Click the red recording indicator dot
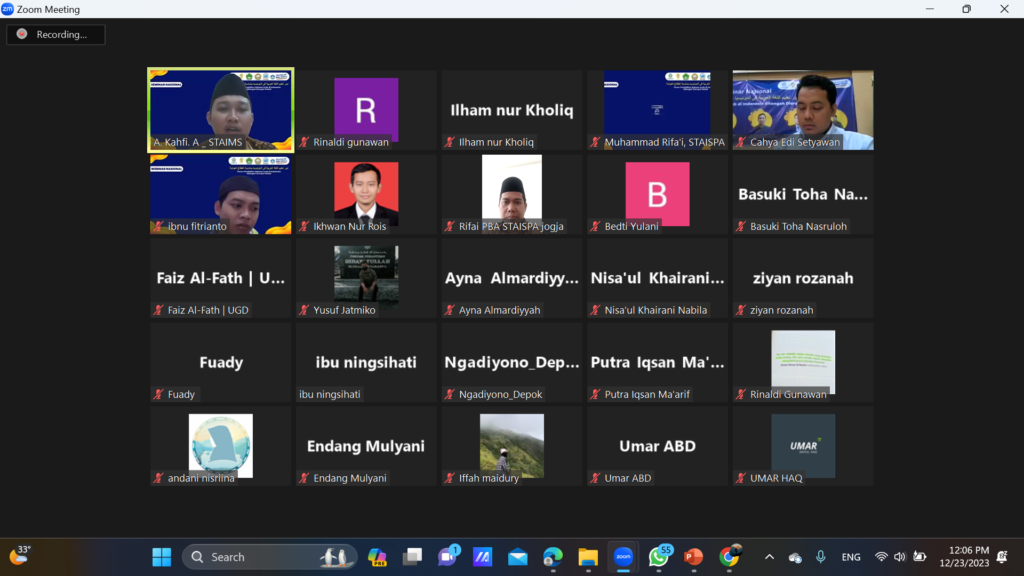Screen dimensions: 1024x576 [22, 34]
